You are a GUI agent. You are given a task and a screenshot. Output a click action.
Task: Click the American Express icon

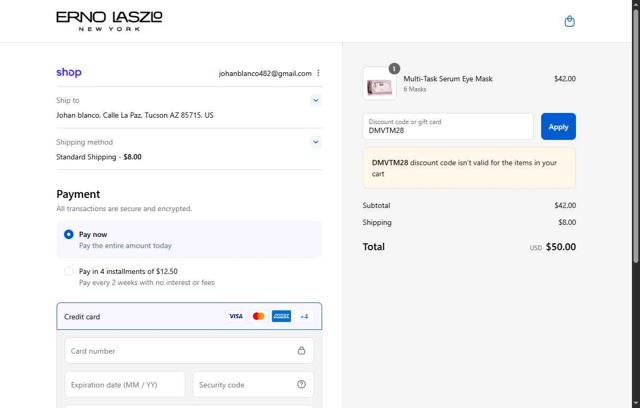(x=281, y=316)
